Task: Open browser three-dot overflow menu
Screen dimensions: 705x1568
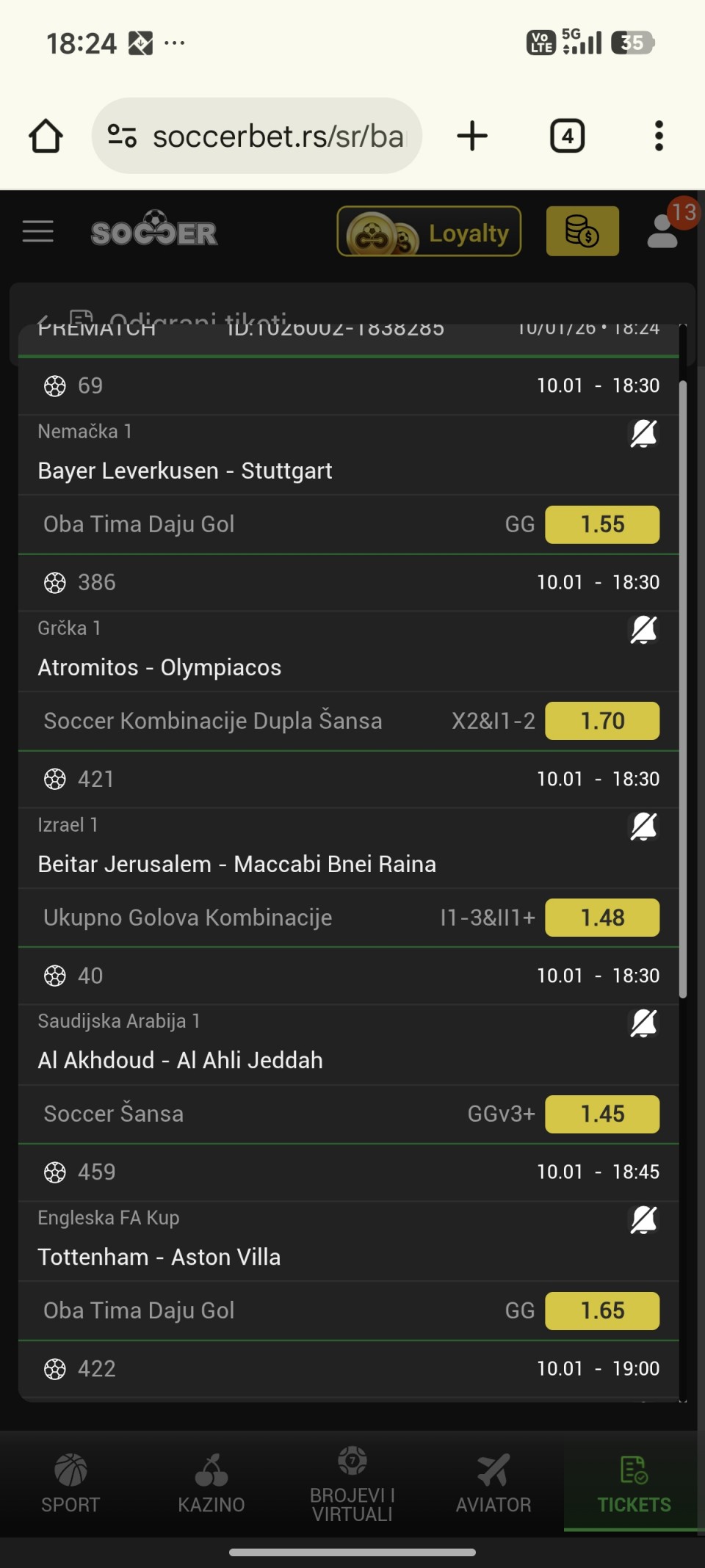Action: [659, 137]
